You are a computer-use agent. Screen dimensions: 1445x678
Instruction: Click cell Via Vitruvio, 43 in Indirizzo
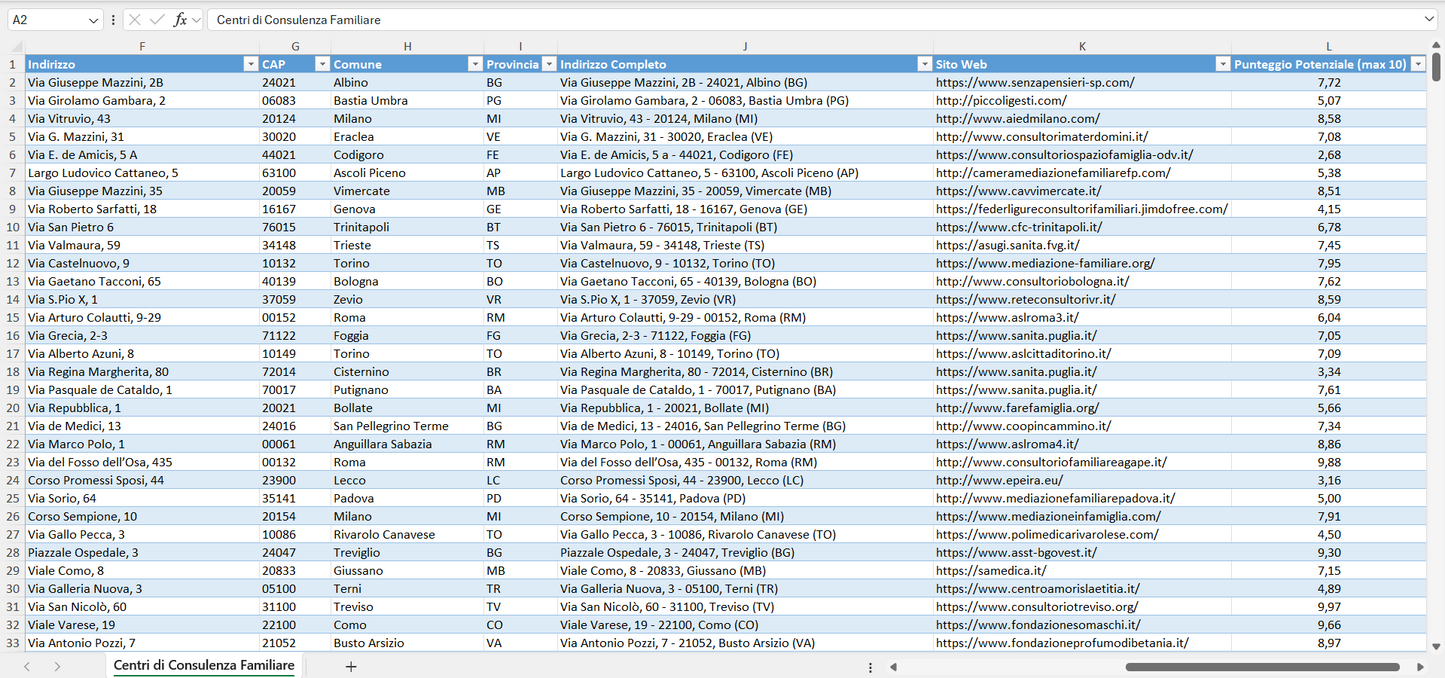pos(142,119)
